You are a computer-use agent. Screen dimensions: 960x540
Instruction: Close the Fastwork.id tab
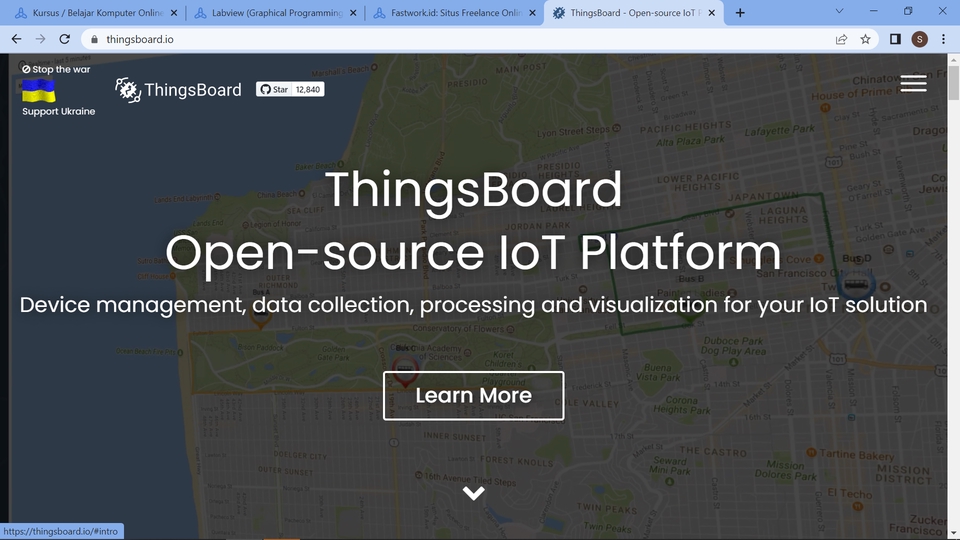532,13
